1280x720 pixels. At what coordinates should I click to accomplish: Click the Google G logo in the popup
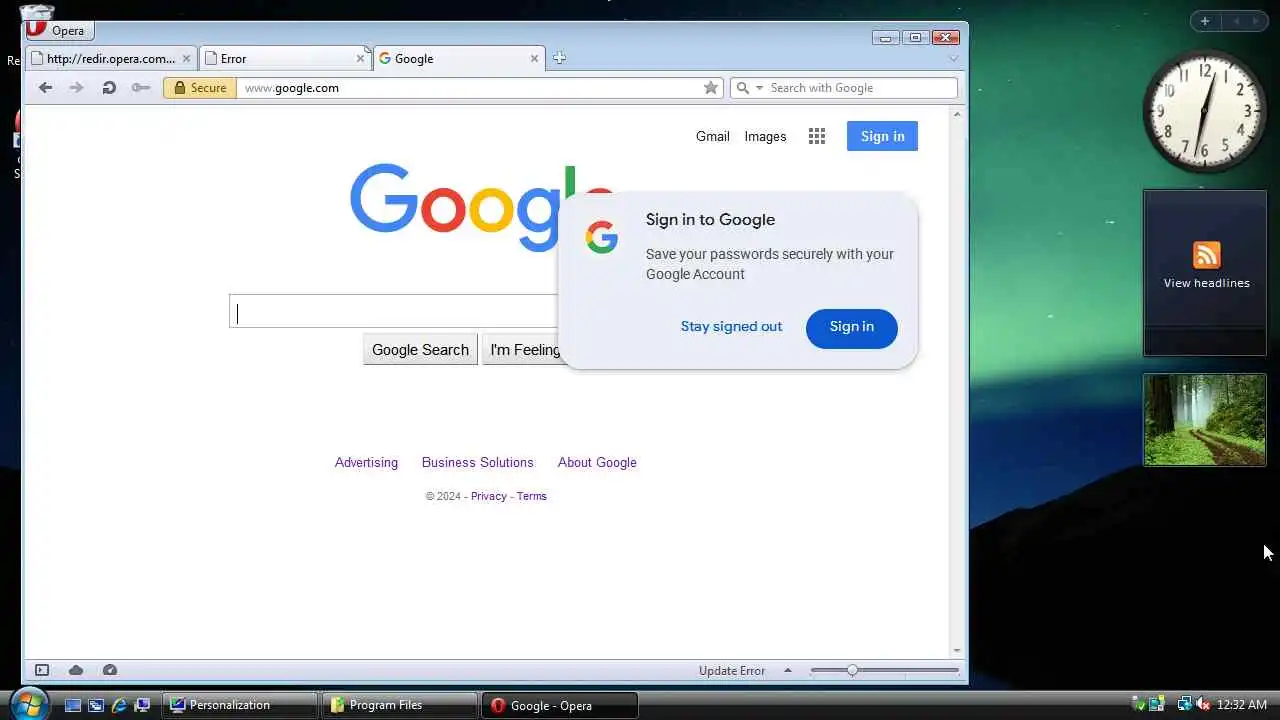pos(602,238)
